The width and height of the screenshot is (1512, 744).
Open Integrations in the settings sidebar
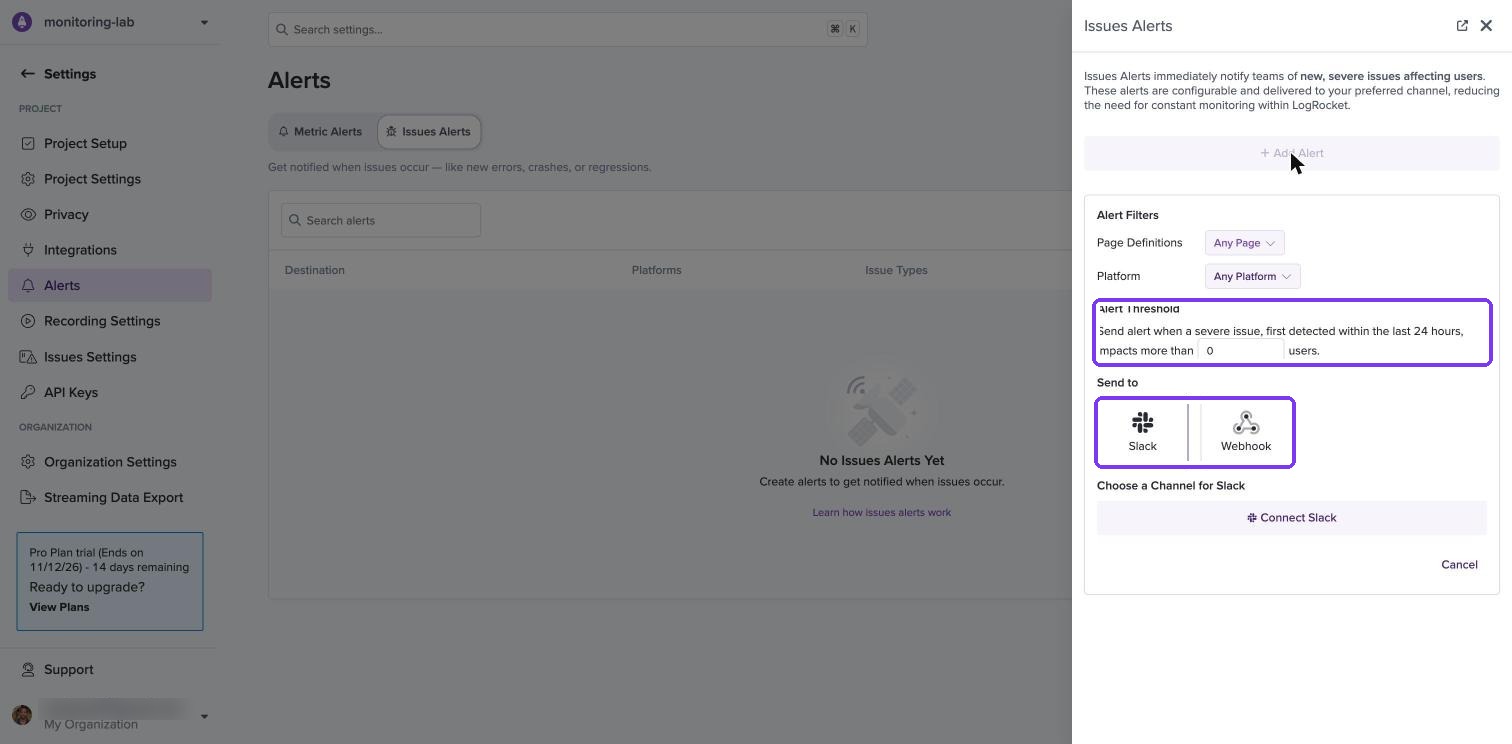[x=110, y=250]
